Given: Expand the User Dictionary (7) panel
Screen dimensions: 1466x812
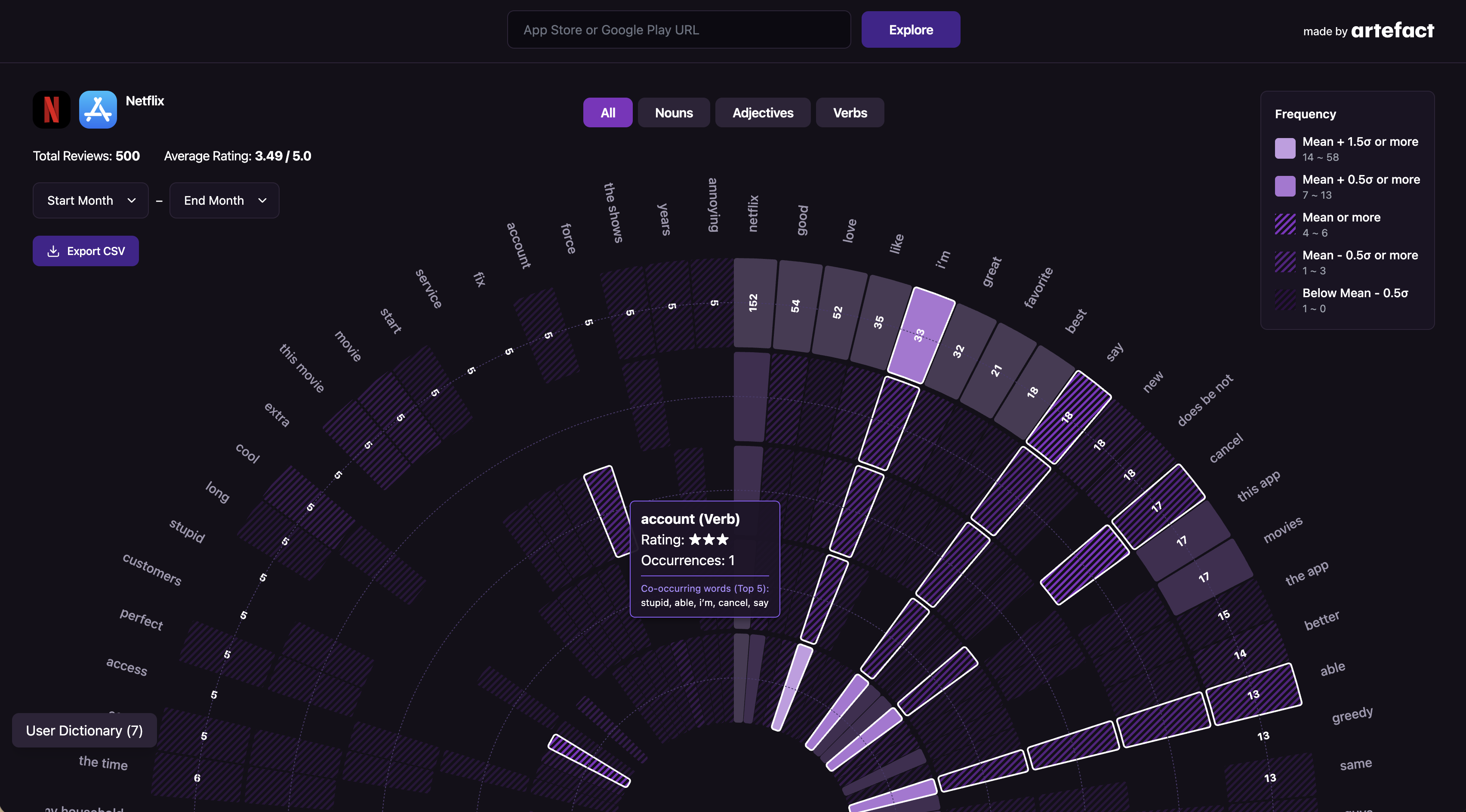Looking at the screenshot, I should pos(84,730).
